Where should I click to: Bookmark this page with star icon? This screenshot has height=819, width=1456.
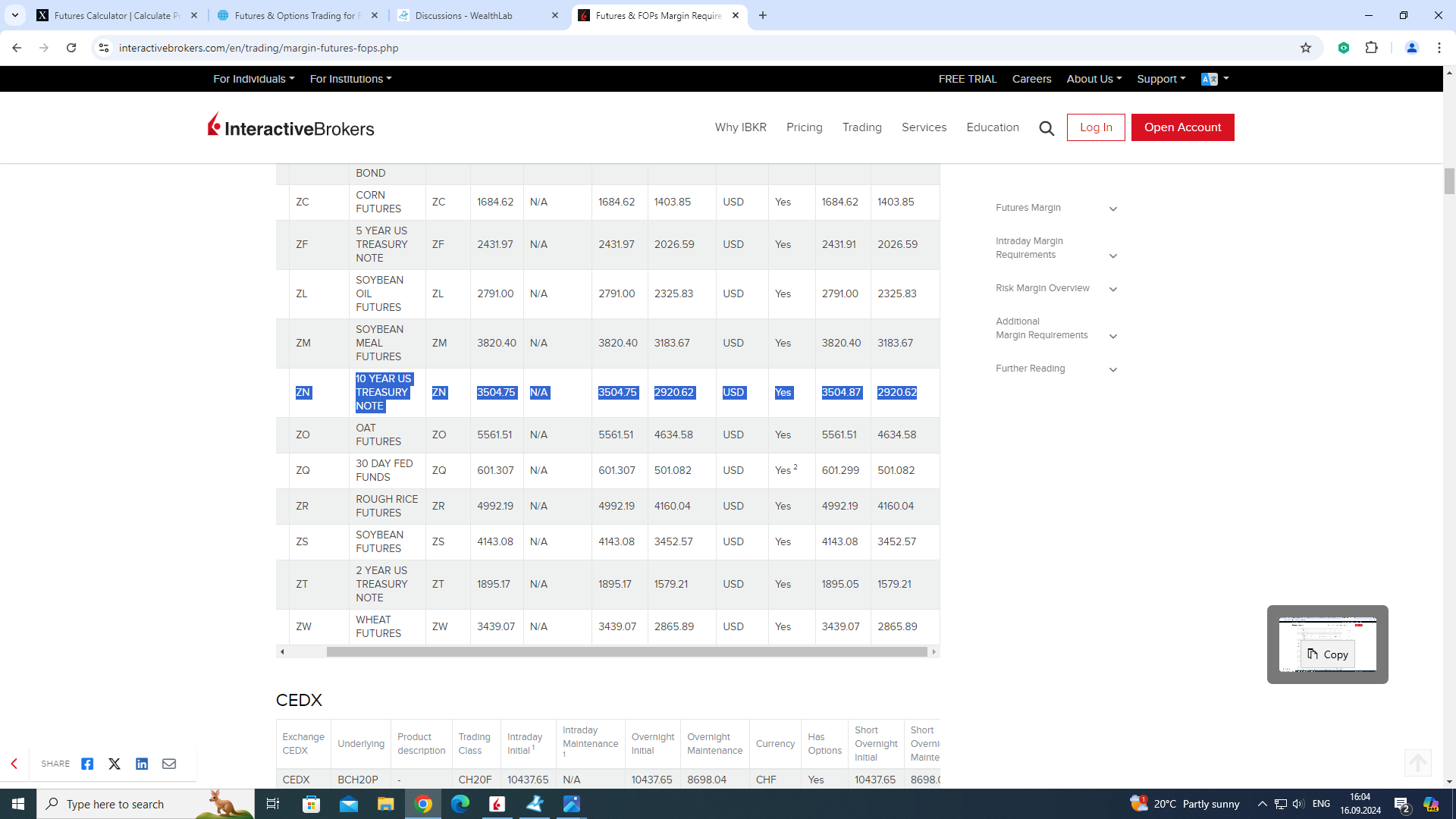coord(1306,48)
